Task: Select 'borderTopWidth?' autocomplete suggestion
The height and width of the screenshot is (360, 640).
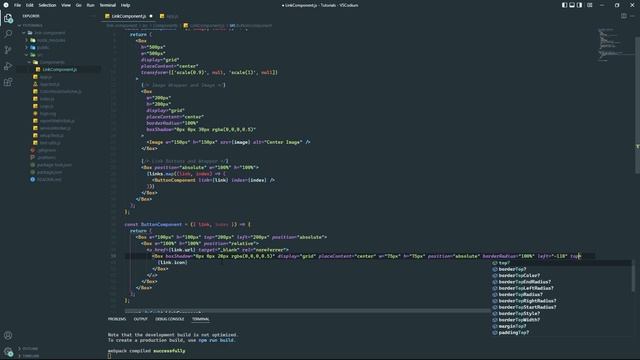Action: 562,320
